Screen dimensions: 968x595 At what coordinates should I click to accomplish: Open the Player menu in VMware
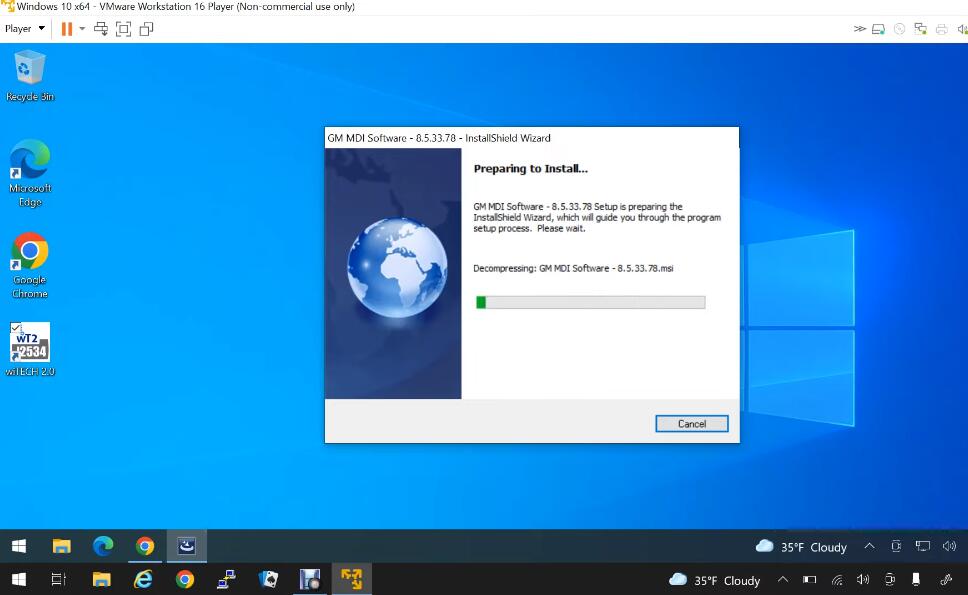point(25,28)
